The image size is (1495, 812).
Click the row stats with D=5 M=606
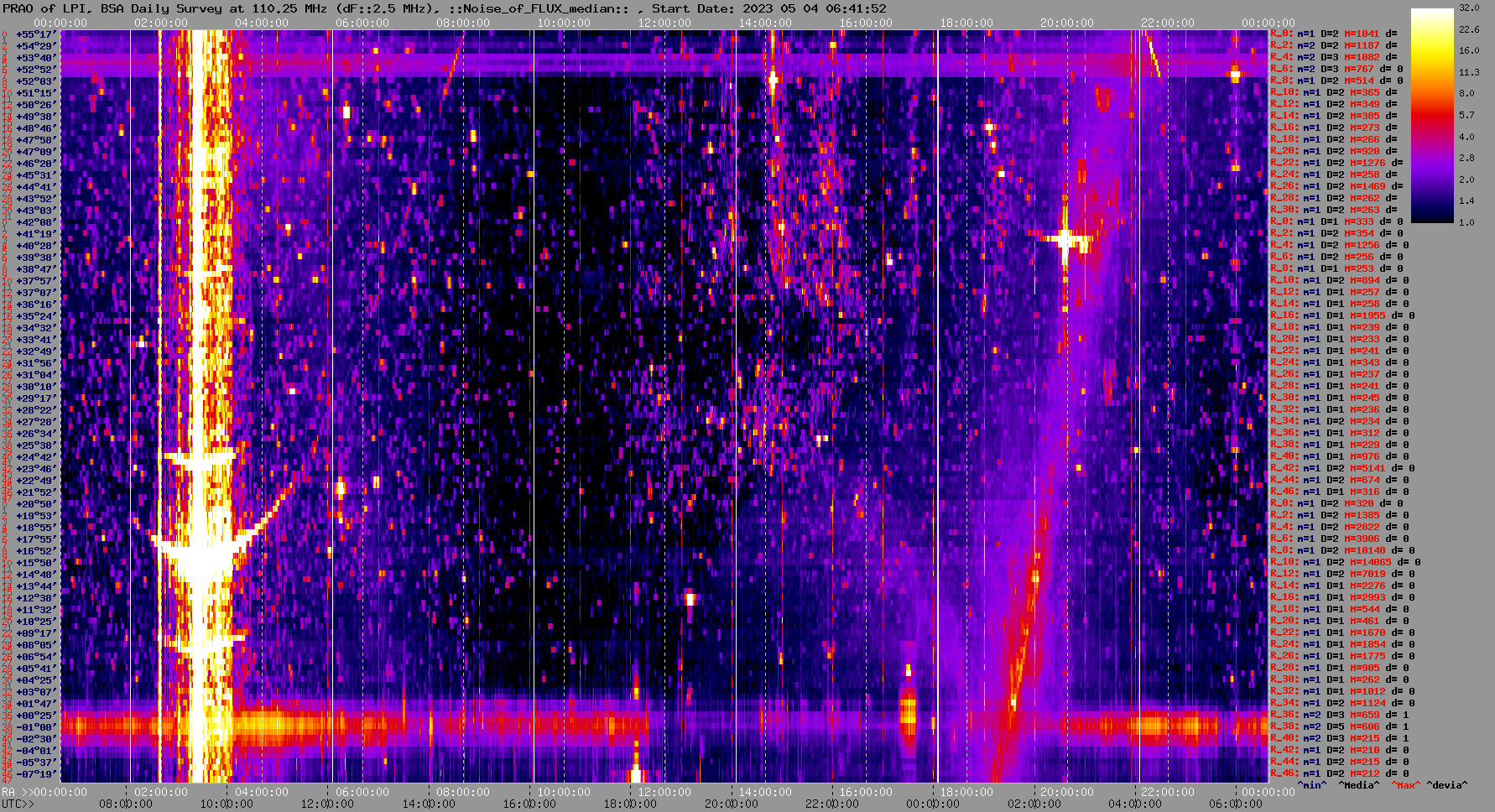coord(1340,726)
